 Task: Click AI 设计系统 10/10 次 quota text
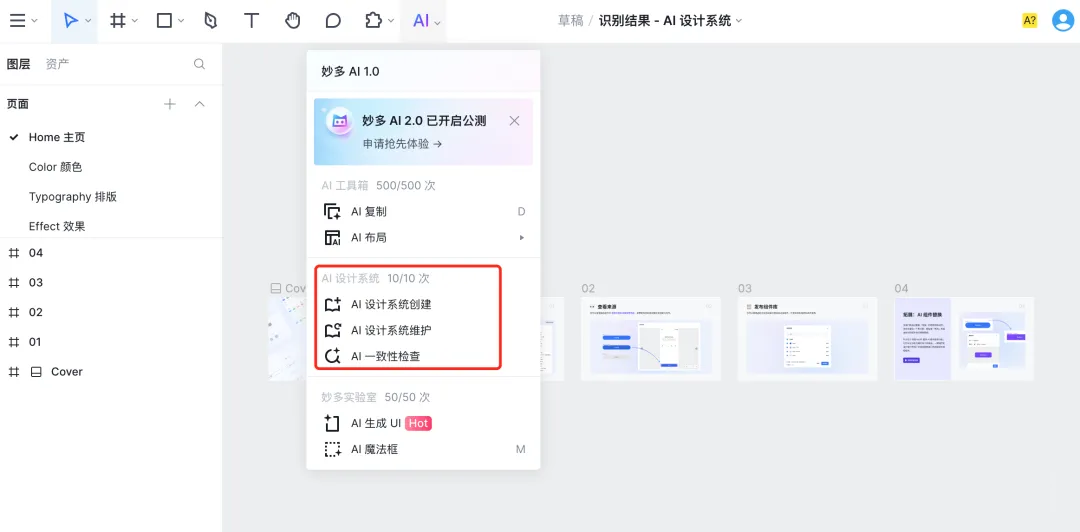click(x=375, y=278)
